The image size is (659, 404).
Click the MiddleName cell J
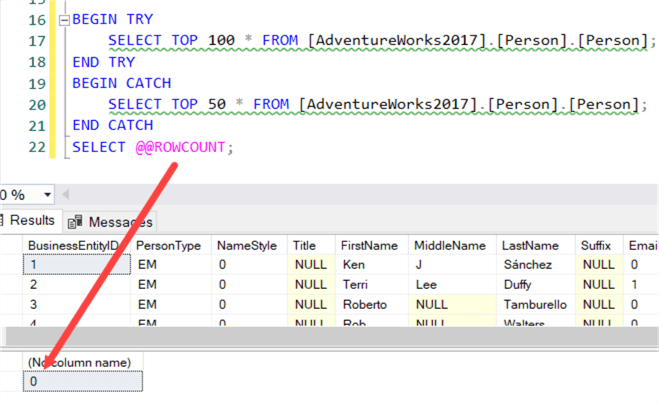click(452, 265)
